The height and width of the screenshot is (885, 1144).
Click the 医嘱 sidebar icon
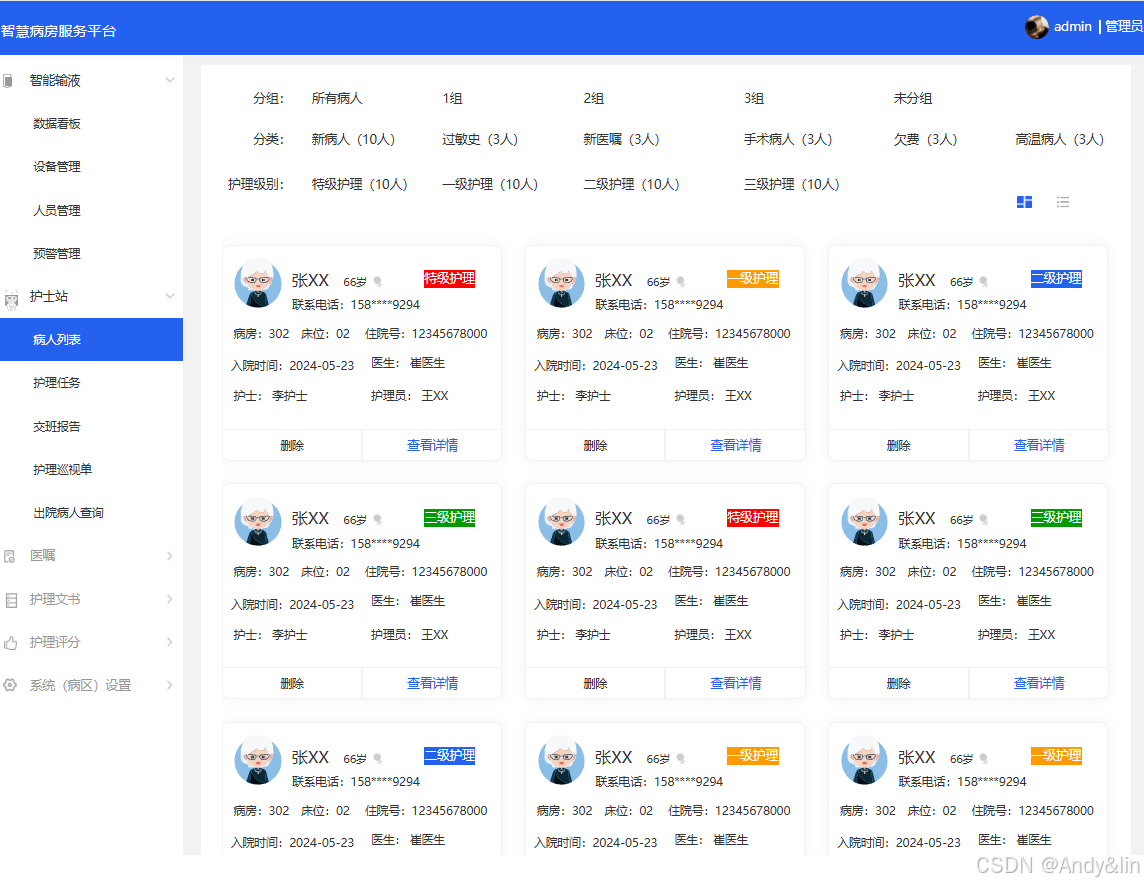tap(9, 557)
